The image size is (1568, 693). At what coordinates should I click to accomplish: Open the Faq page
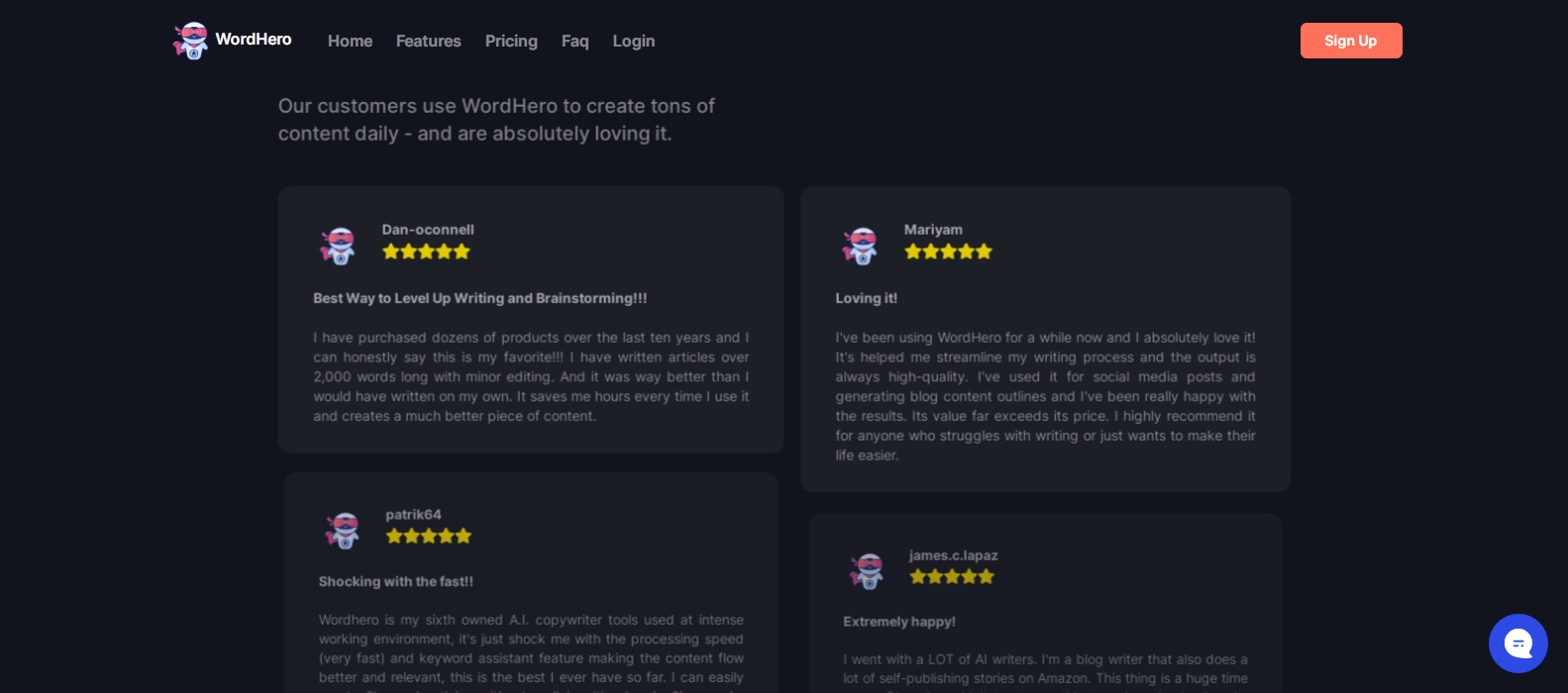(x=575, y=41)
